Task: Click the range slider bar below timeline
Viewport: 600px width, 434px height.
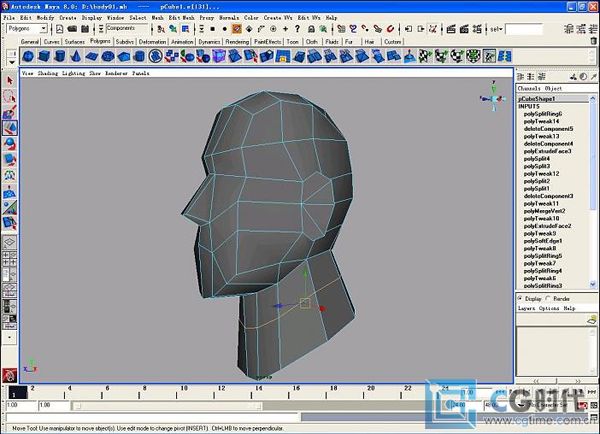Action: click(x=168, y=406)
